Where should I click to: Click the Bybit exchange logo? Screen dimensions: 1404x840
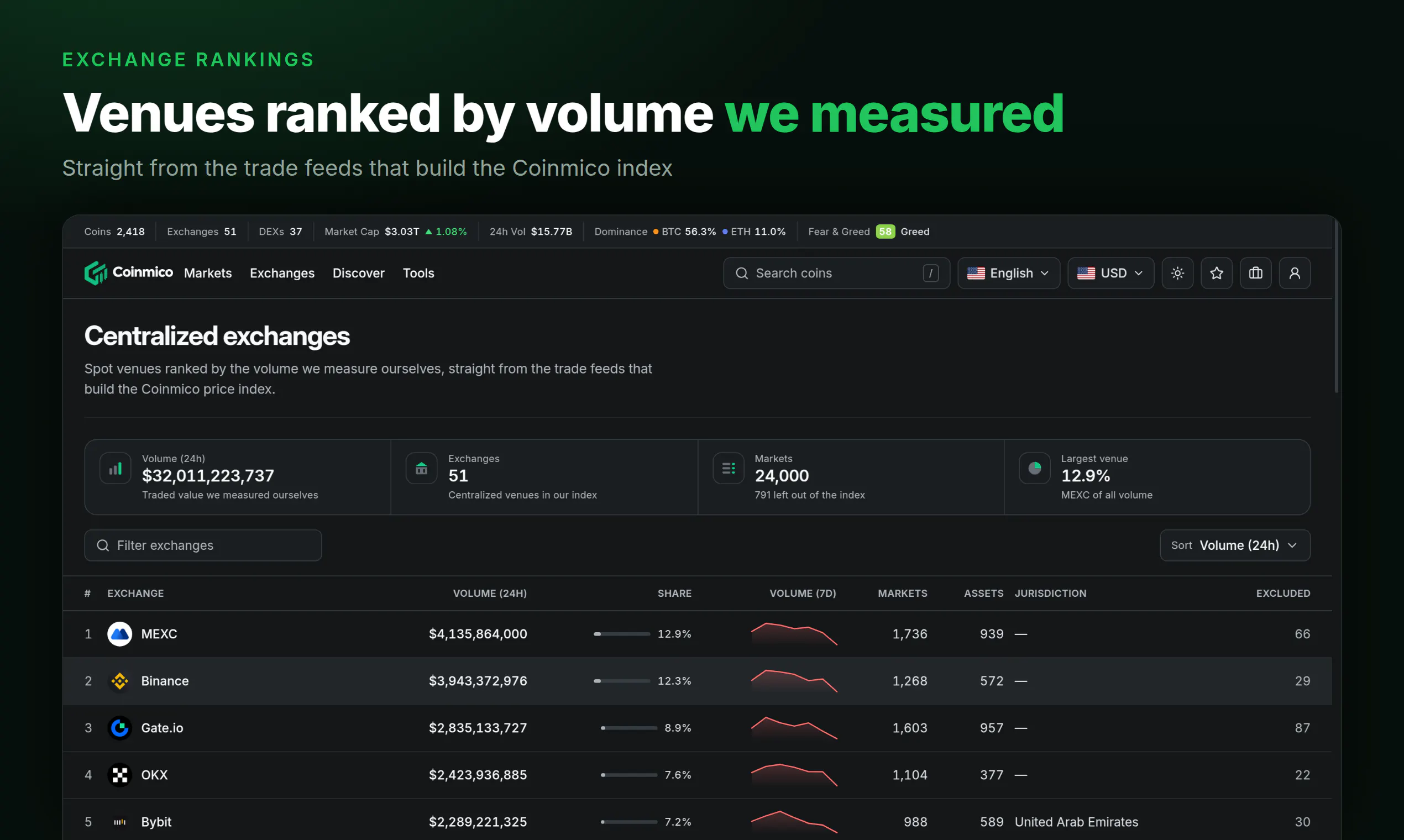pyautogui.click(x=119, y=822)
